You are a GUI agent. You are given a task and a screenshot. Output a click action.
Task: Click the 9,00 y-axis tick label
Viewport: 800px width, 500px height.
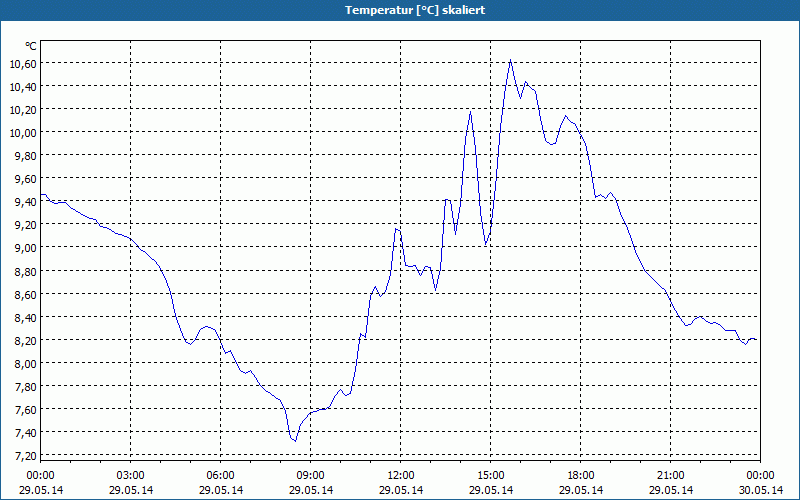pyautogui.click(x=24, y=248)
